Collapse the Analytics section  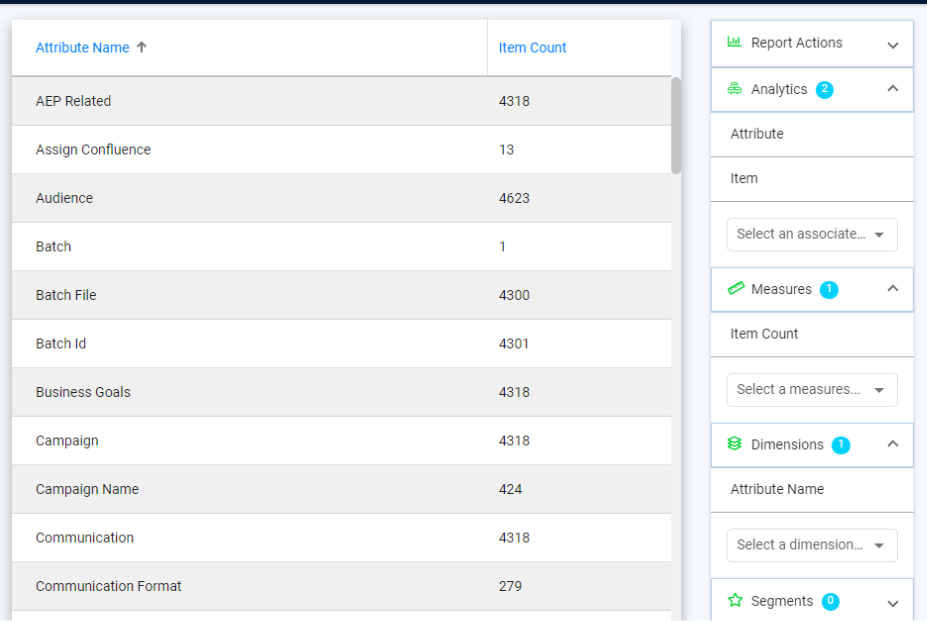(893, 88)
